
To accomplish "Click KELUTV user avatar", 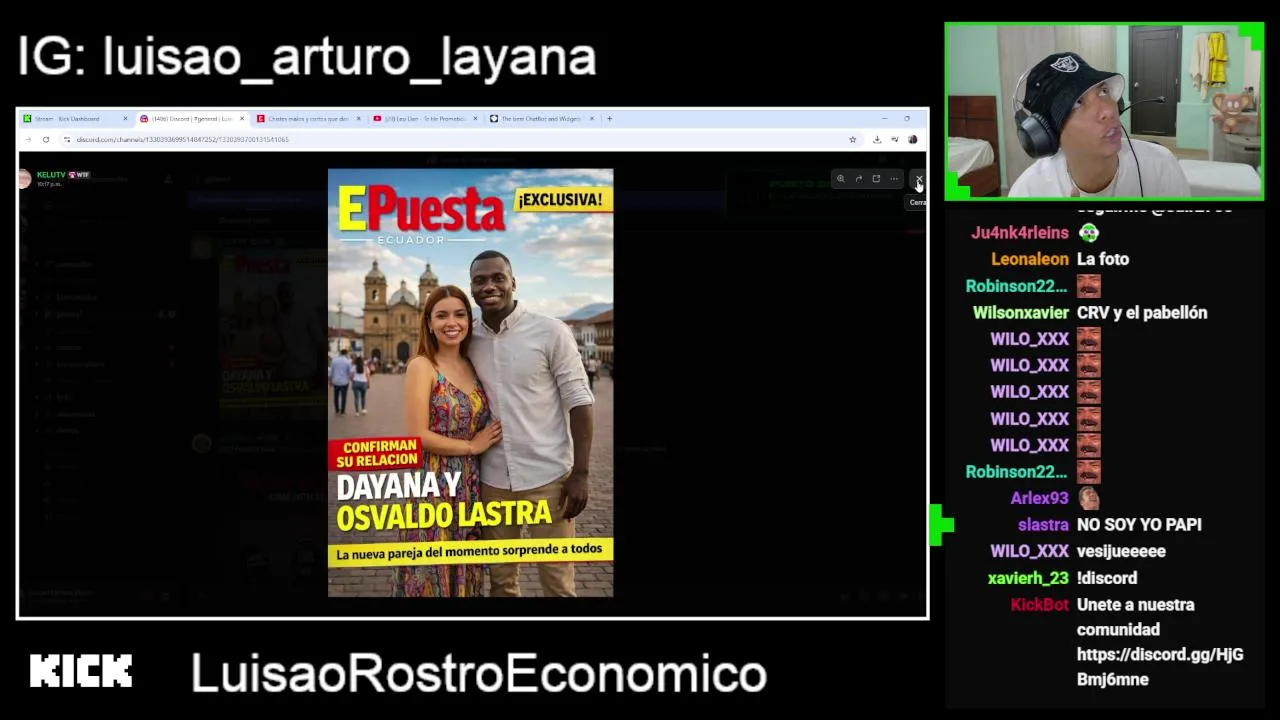I will click(x=25, y=179).
